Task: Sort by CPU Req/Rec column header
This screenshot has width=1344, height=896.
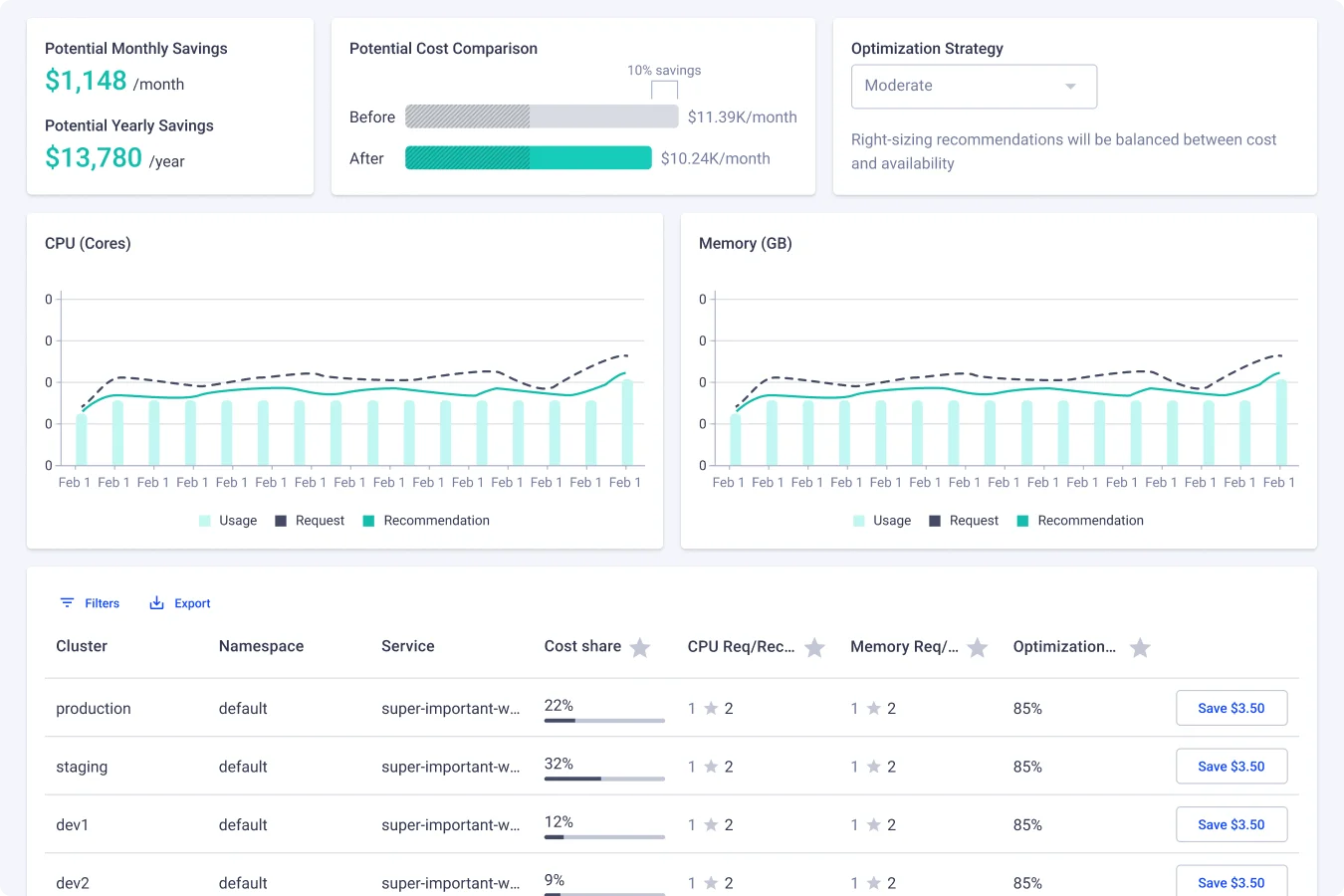Action: pos(742,646)
